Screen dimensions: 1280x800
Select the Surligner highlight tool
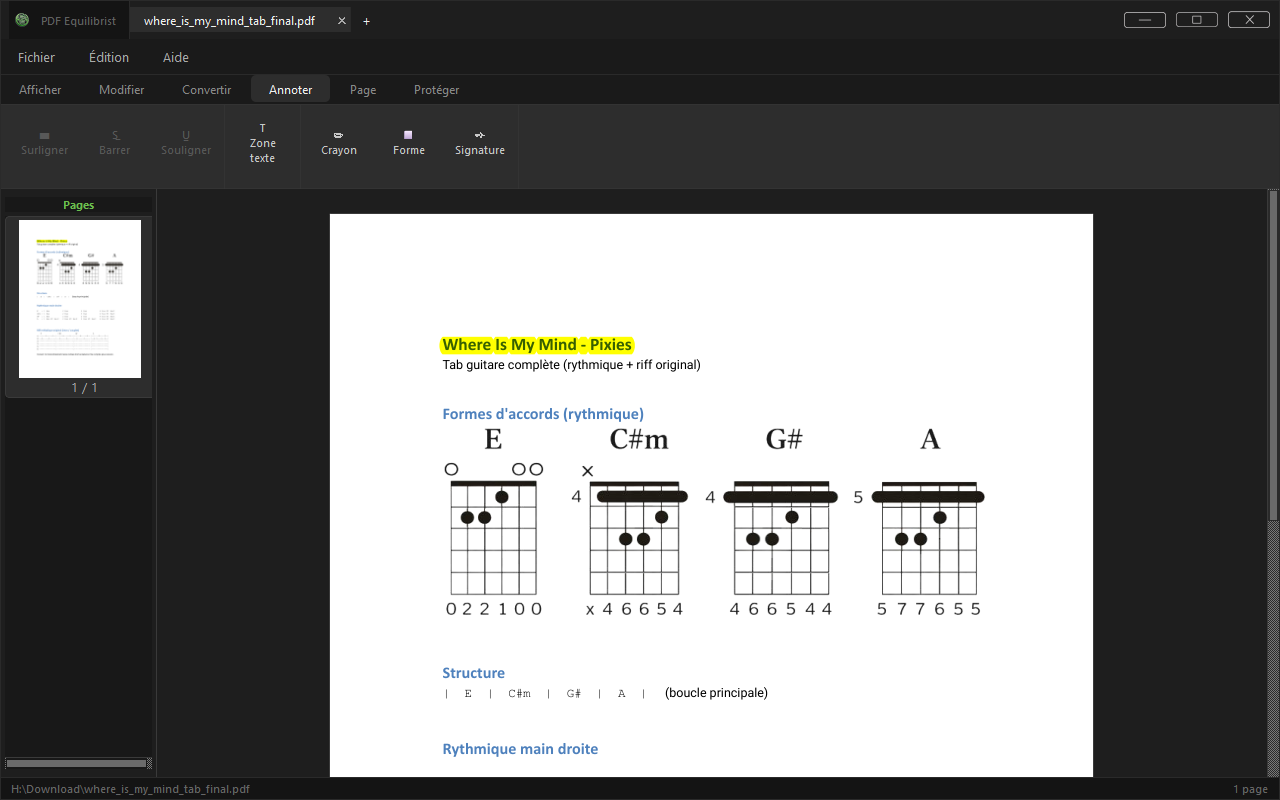[x=44, y=143]
